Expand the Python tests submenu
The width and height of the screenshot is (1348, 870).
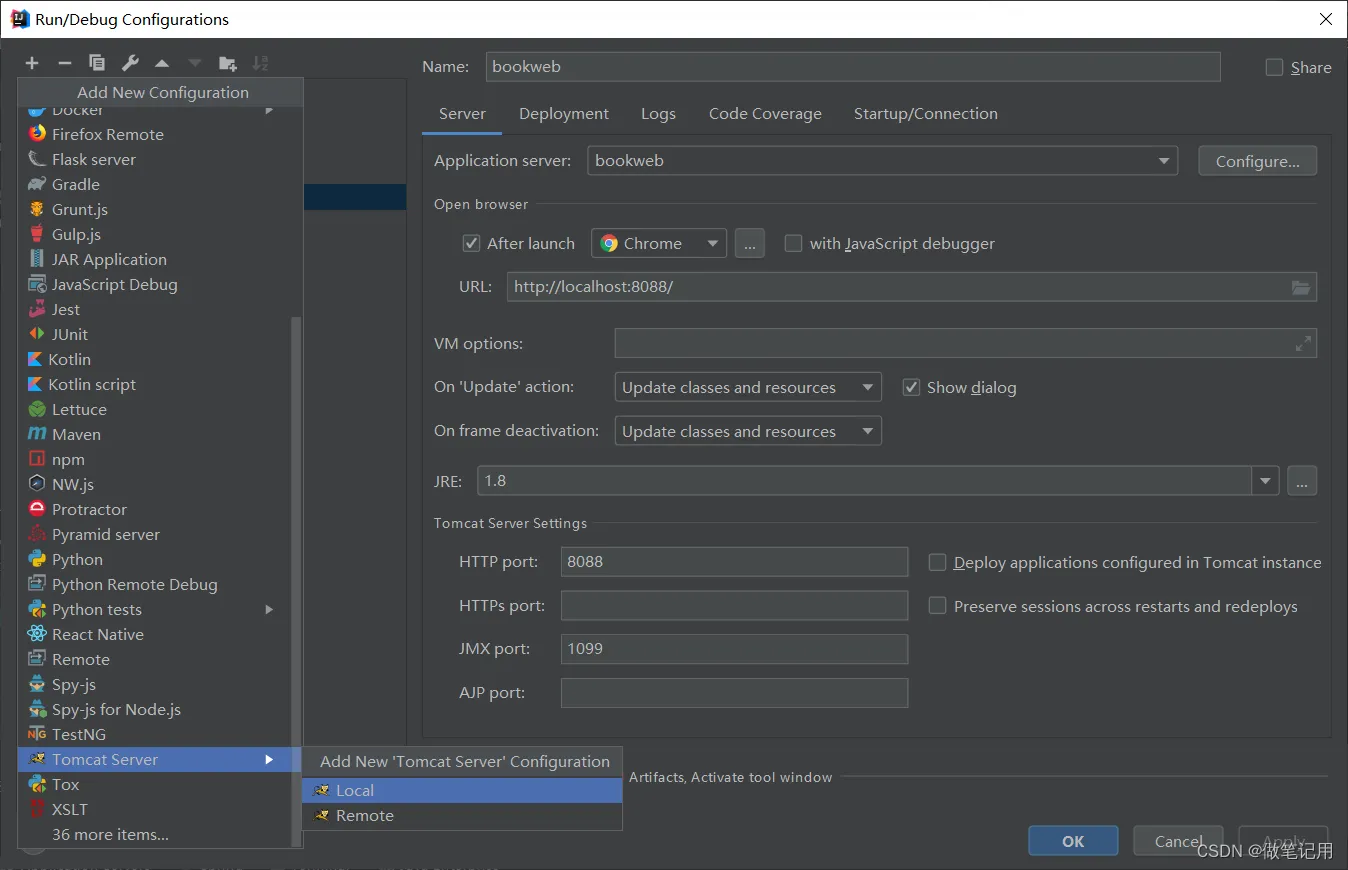[x=269, y=609]
